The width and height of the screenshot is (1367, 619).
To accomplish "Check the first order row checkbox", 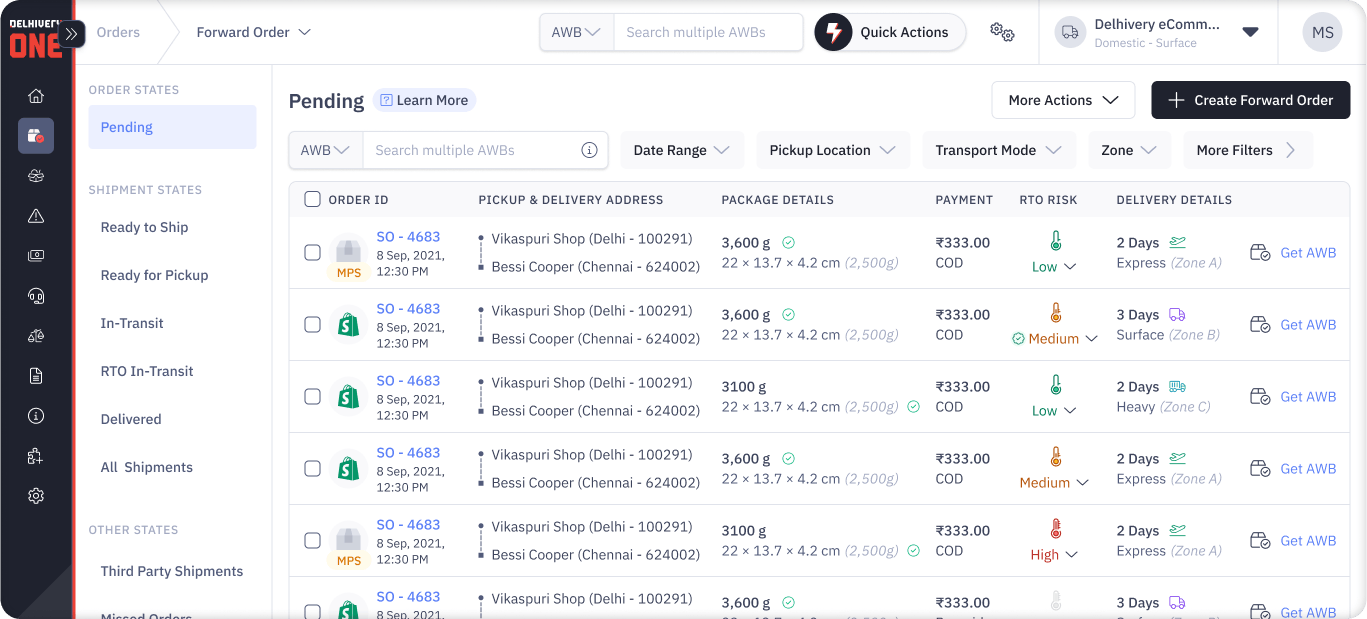I will tap(312, 253).
